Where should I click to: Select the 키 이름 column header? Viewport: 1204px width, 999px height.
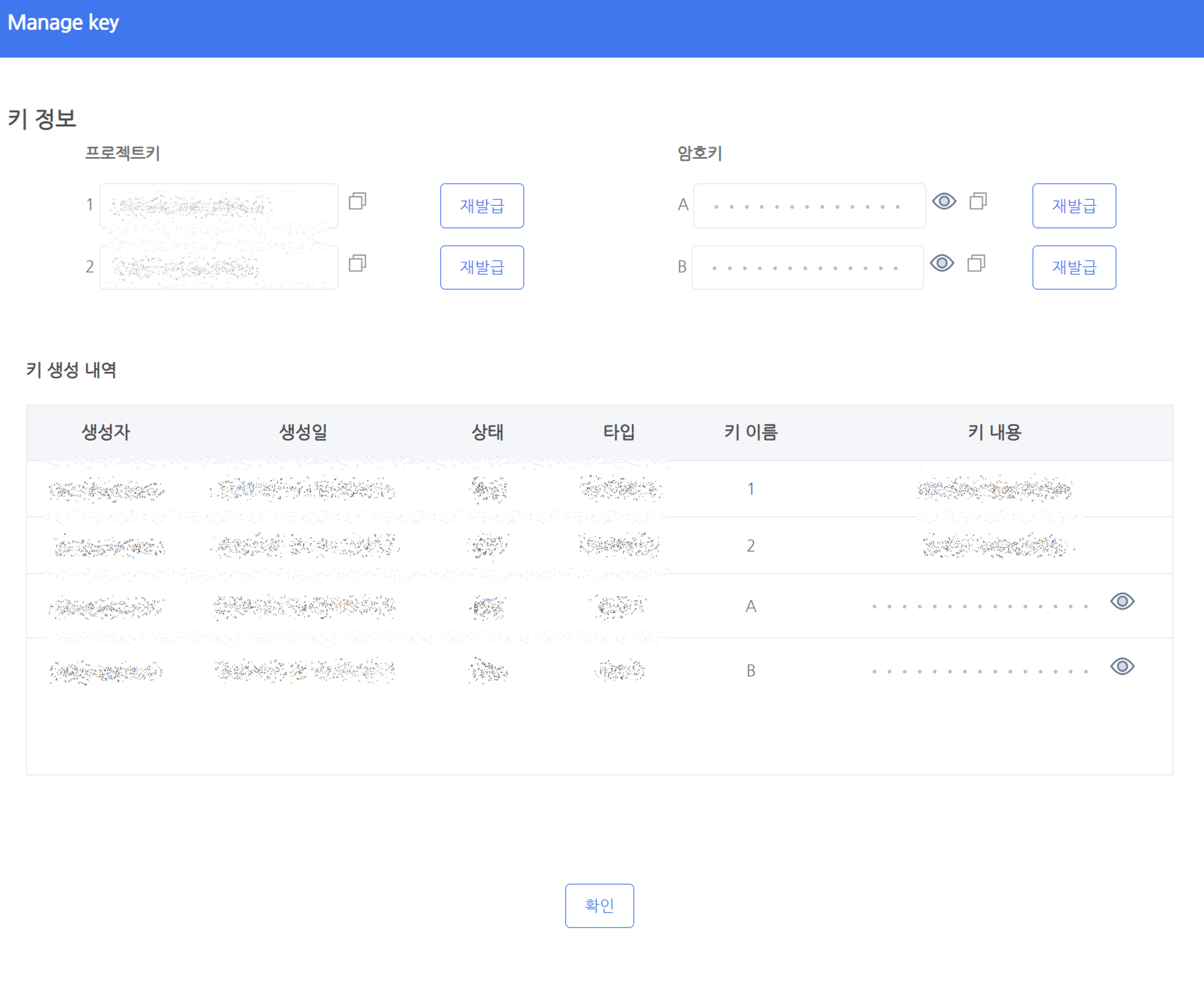point(751,432)
